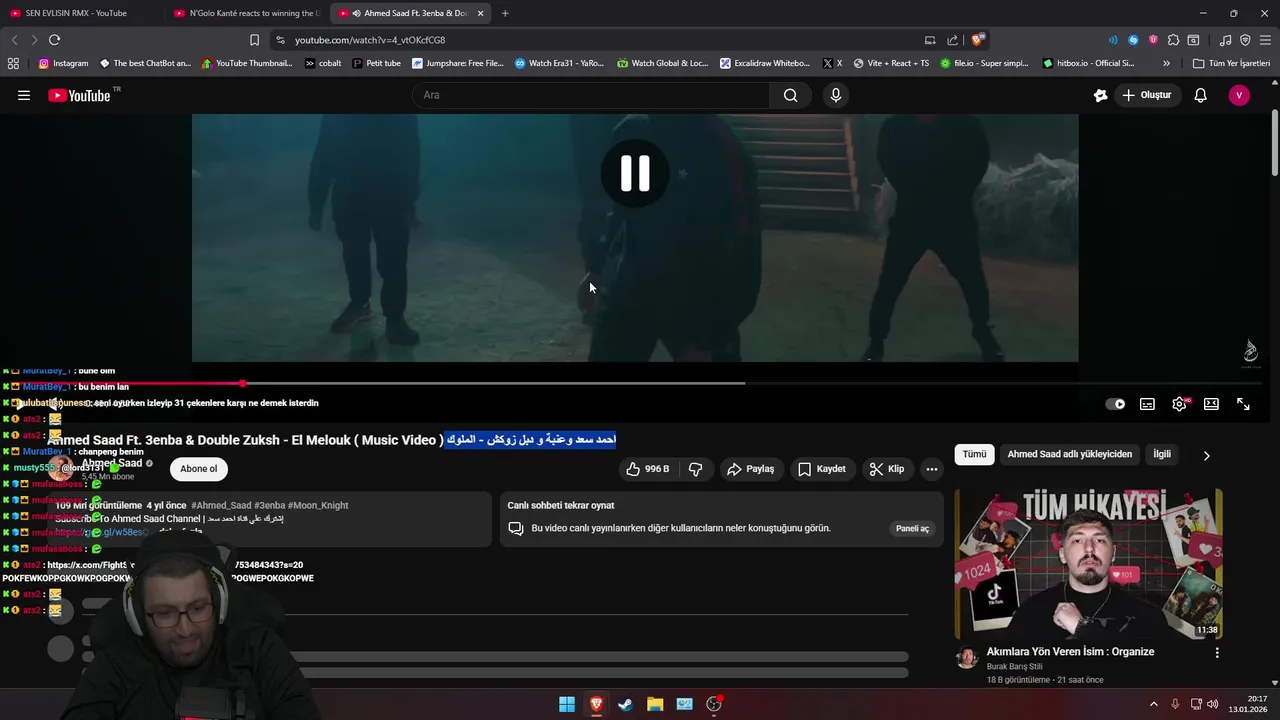The height and width of the screenshot is (720, 1280).
Task: Toggle the autoplay switch in player
Action: coord(1116,404)
